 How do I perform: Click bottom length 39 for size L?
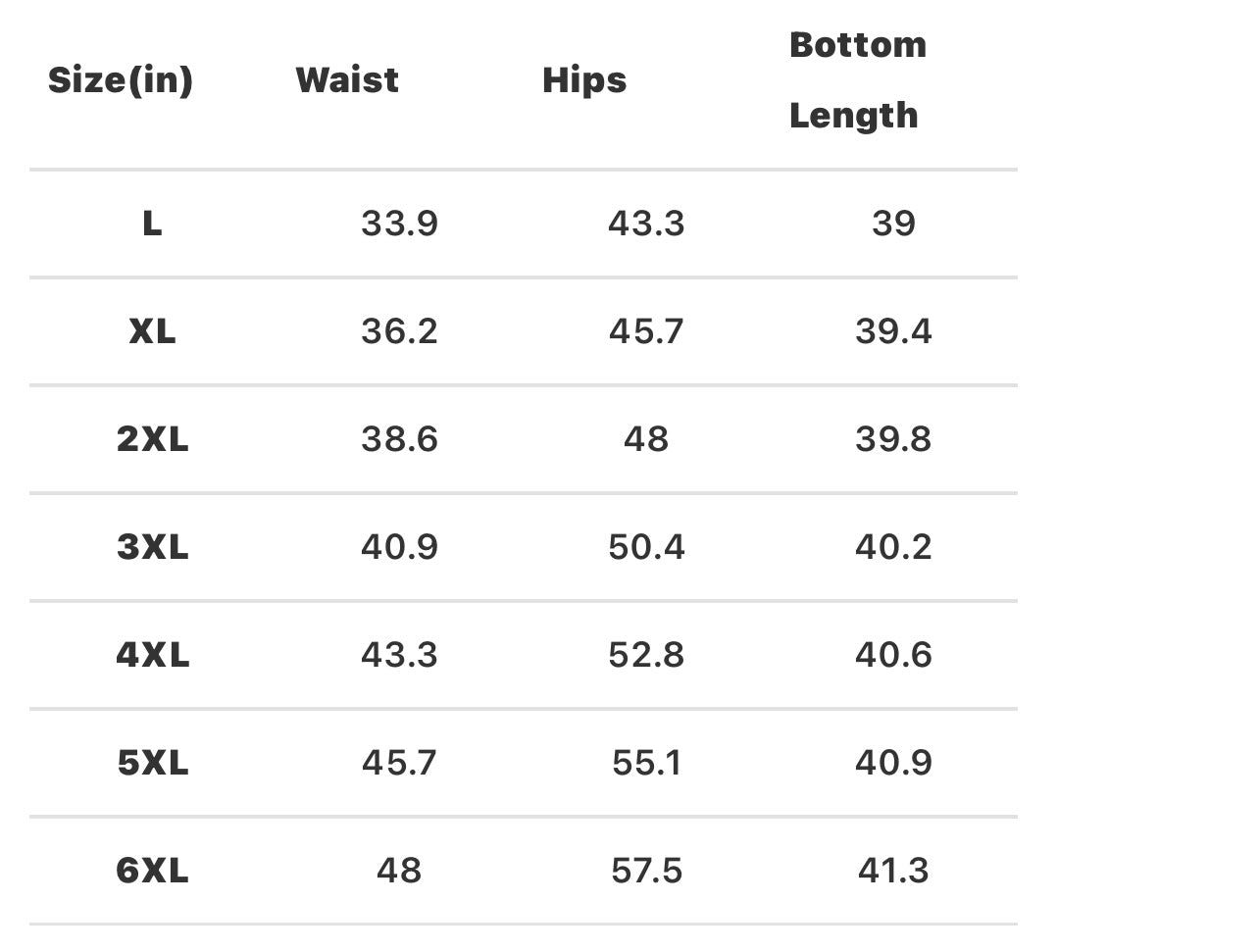[893, 224]
